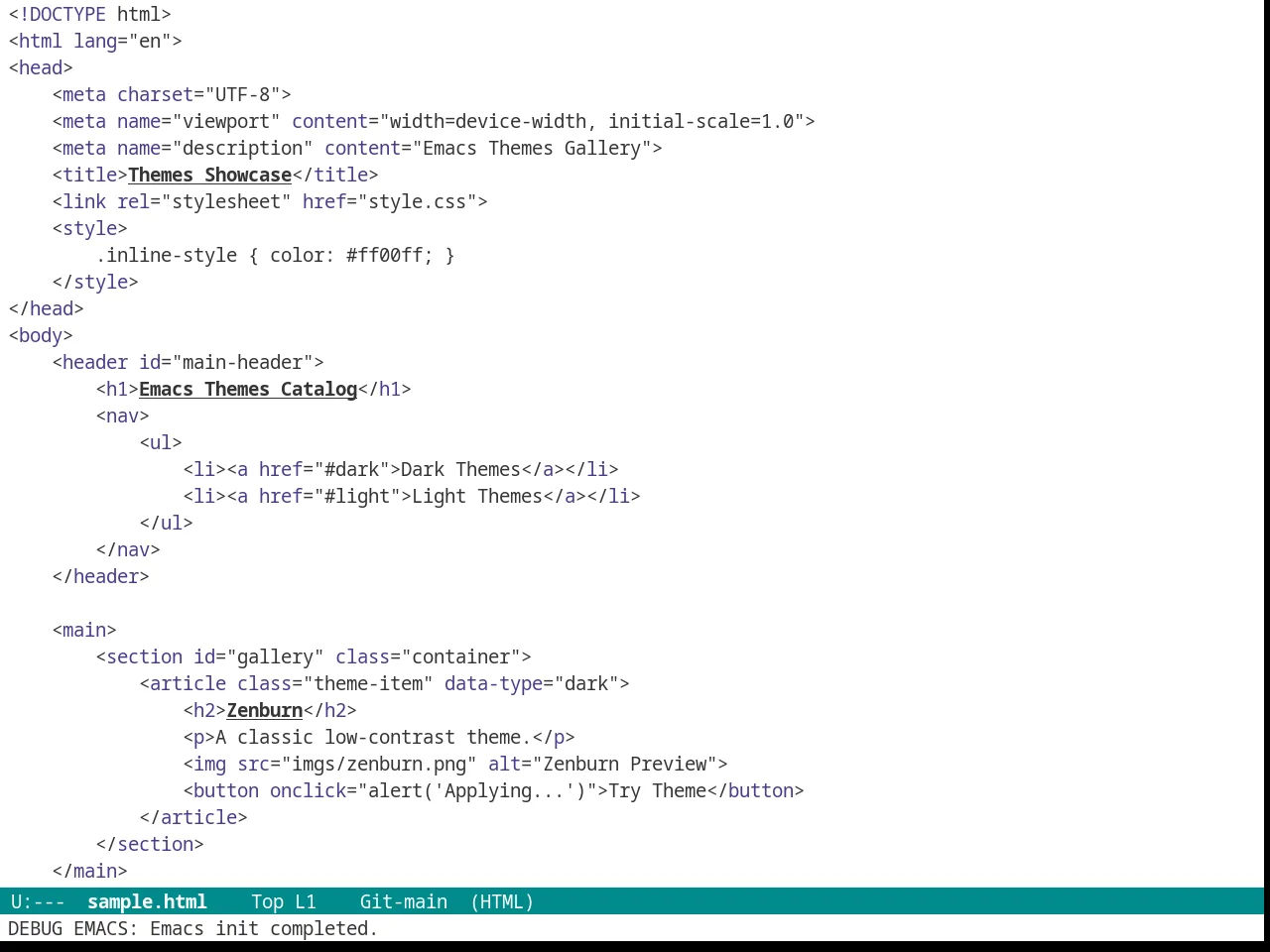
Task: Click the closing </main> tag
Action: tap(89, 871)
